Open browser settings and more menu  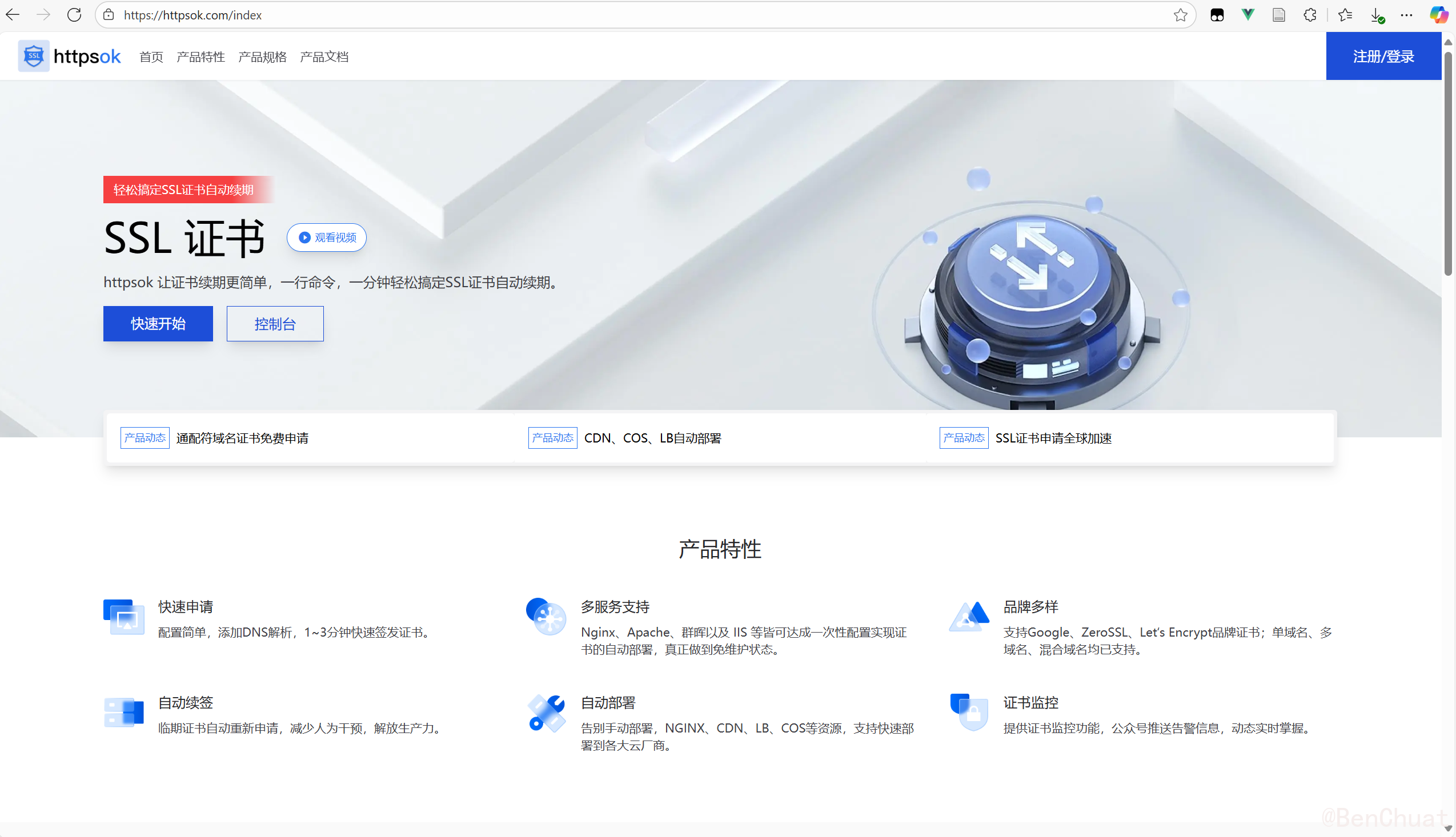pyautogui.click(x=1406, y=15)
